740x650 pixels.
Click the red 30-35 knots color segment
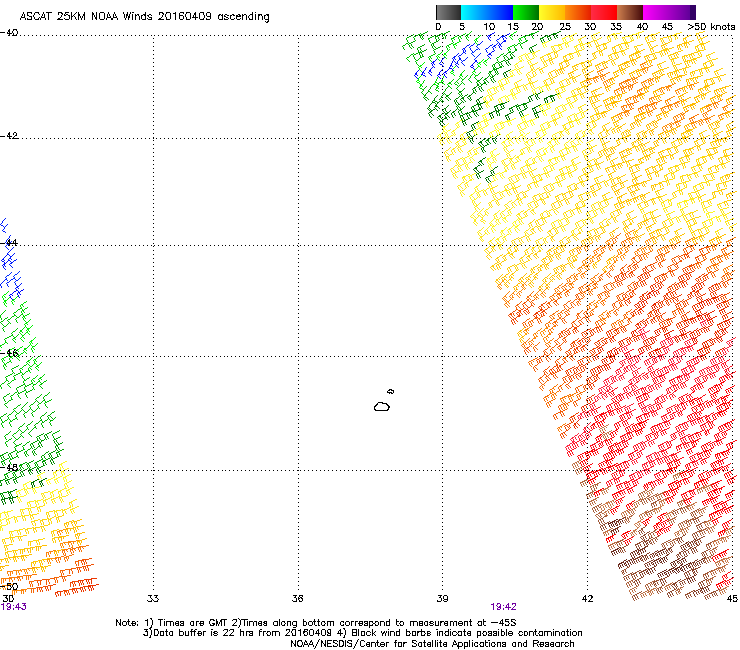[x=604, y=12]
